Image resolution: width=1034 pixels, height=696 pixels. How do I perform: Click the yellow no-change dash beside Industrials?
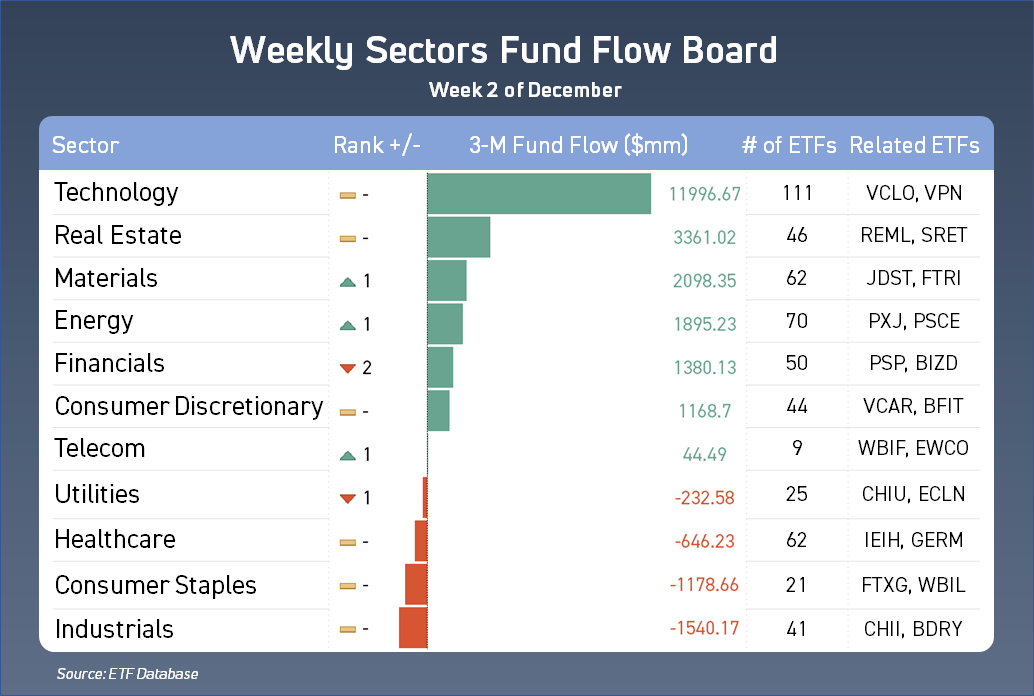[348, 630]
